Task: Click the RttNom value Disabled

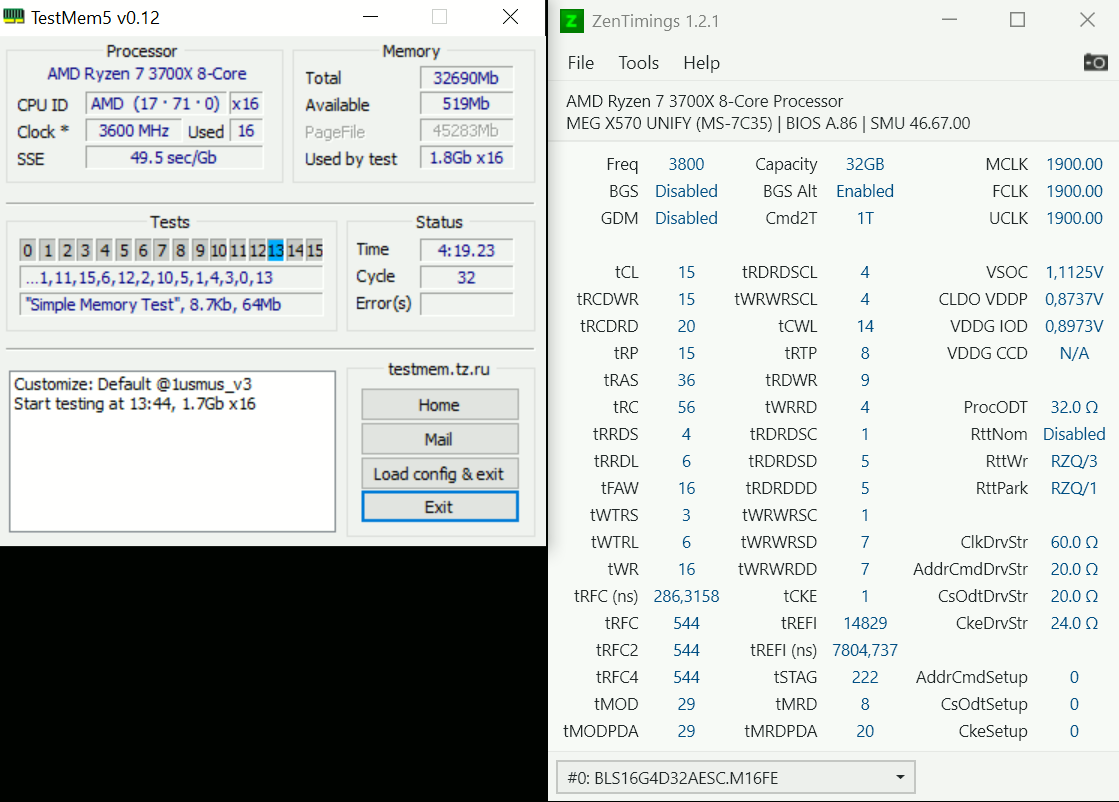Action: pyautogui.click(x=1074, y=434)
